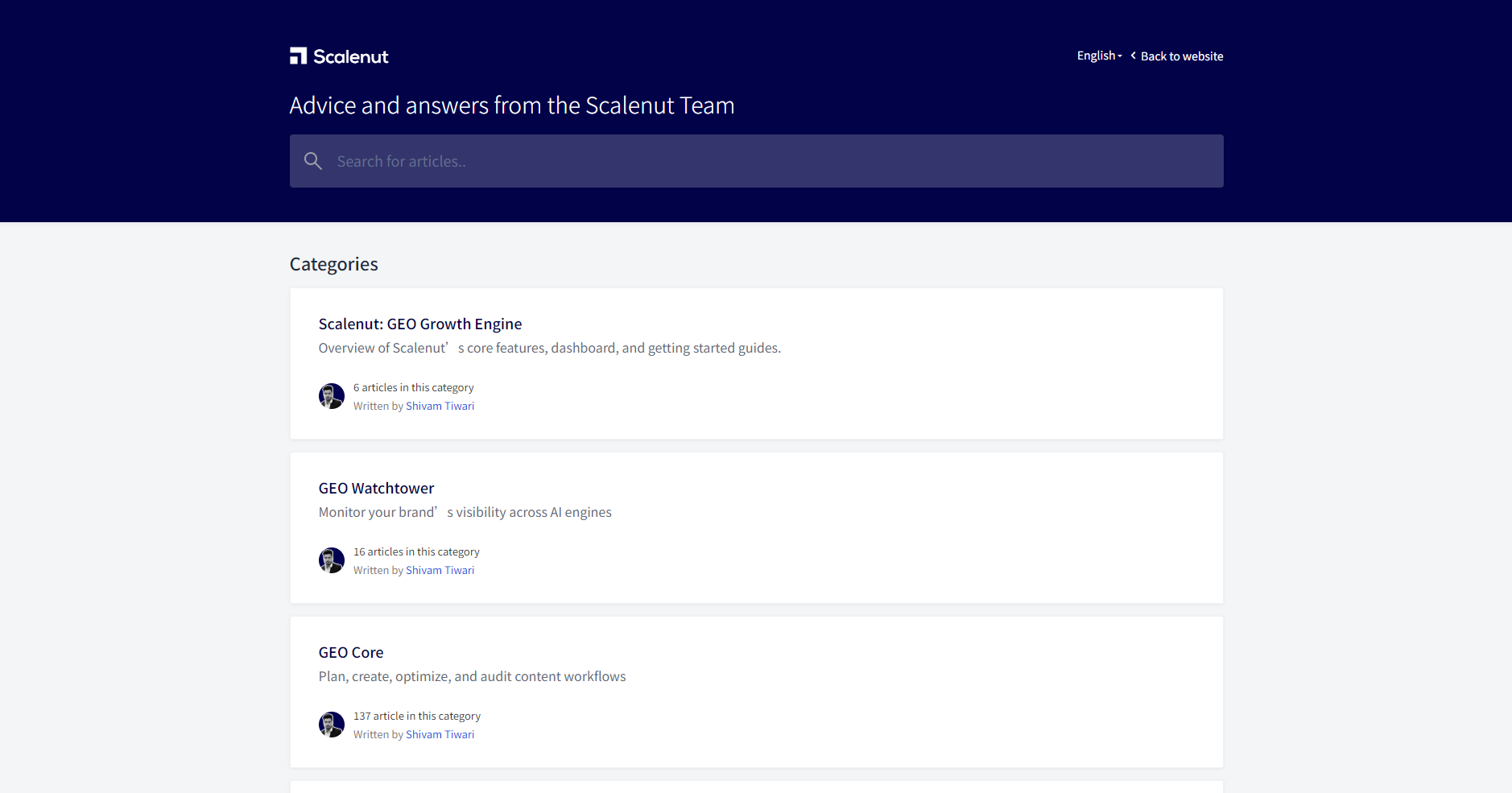Click the 'Plan, create, optimize' description text
The image size is (1512, 793).
tap(472, 676)
